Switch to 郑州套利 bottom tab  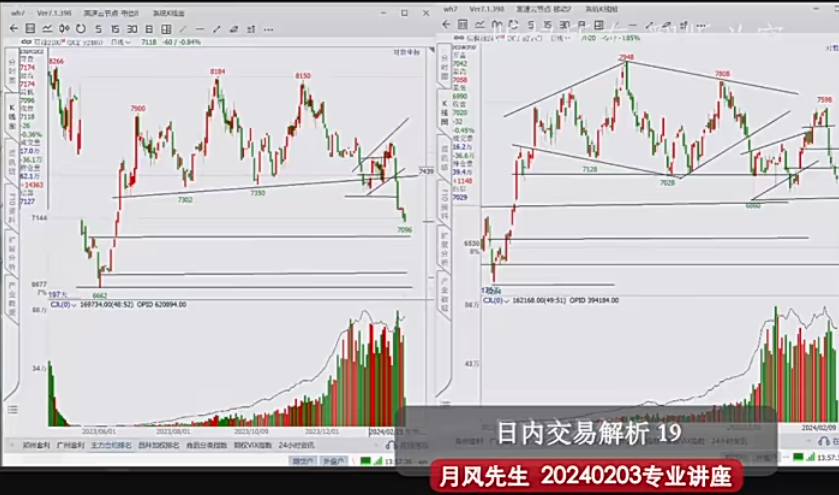point(36,445)
